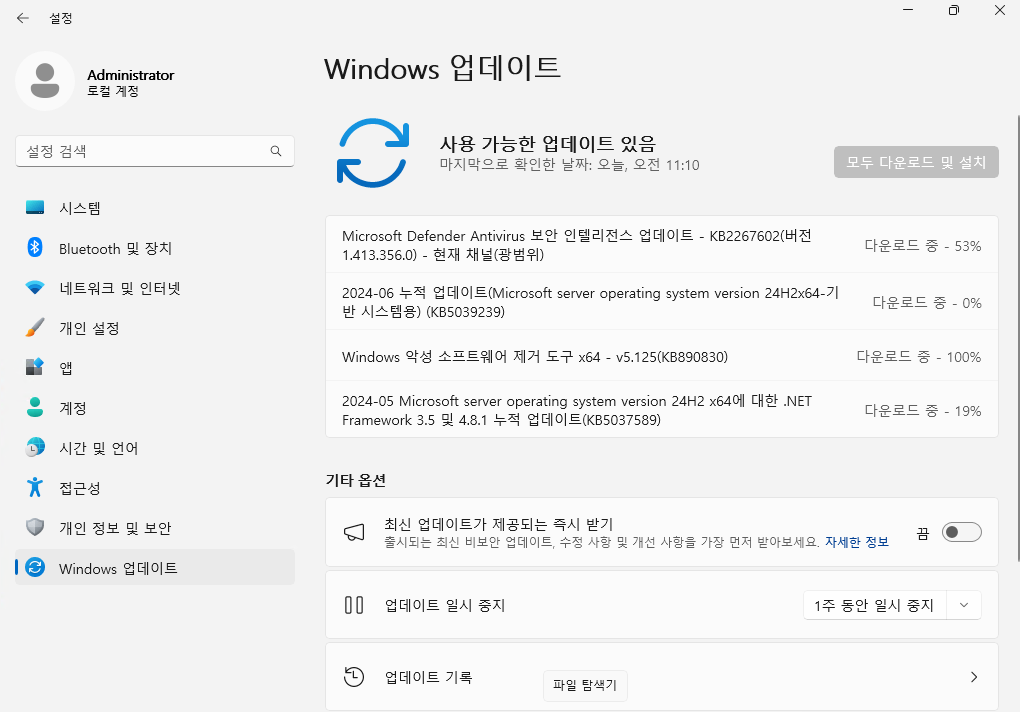The height and width of the screenshot is (712, 1020).
Task: Click the 개인 정보 shield icon
Action: 35,527
